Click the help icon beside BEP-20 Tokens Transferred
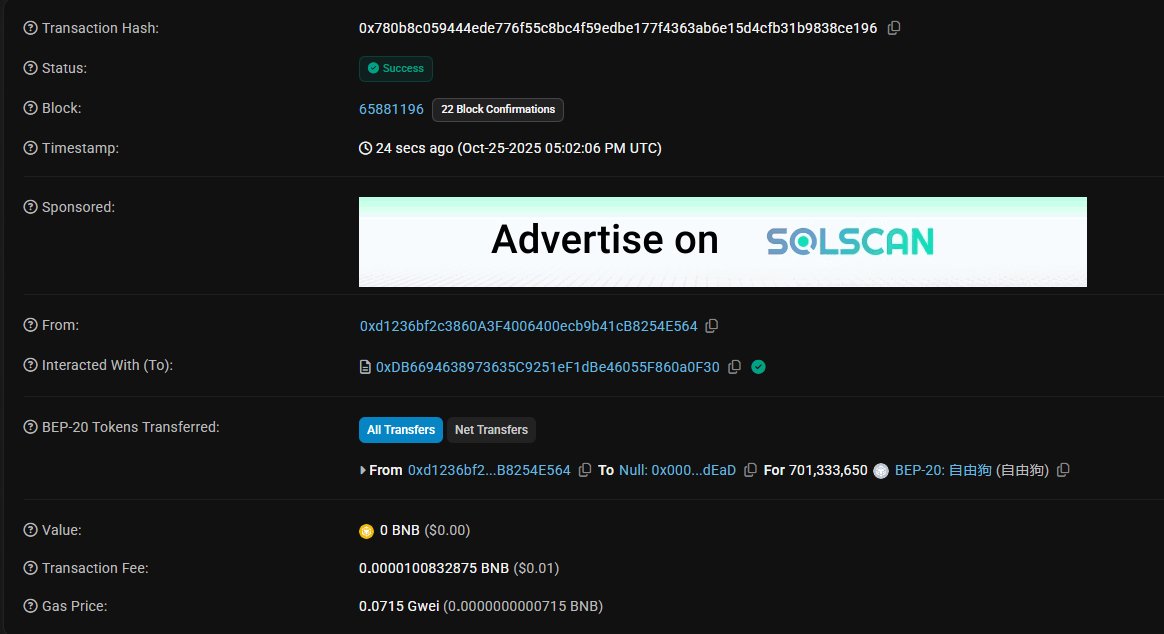1164x634 pixels. pos(30,427)
